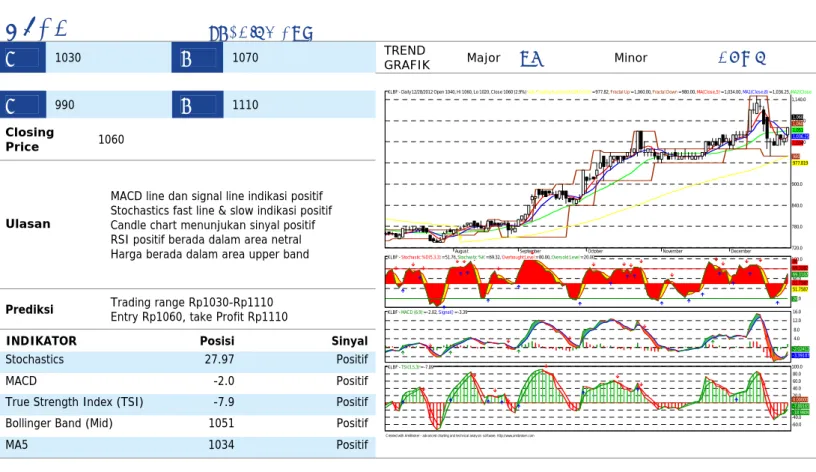816x472 pixels.
Task: Select line 'Stochastics fast line & slow indikasi positif'
Action: click(221, 211)
